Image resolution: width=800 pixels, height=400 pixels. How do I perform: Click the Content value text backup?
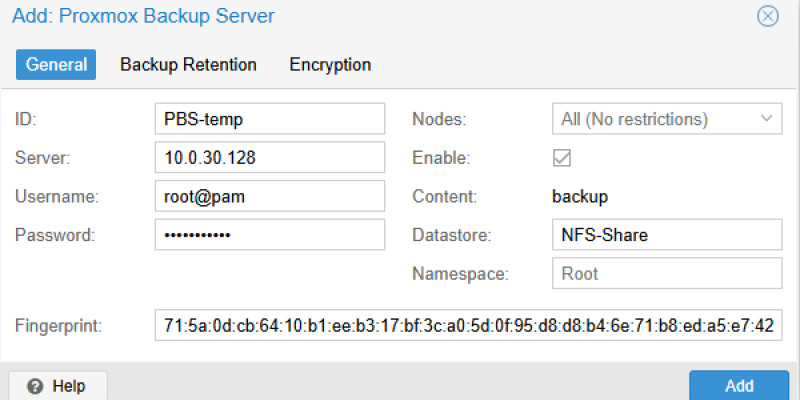580,196
